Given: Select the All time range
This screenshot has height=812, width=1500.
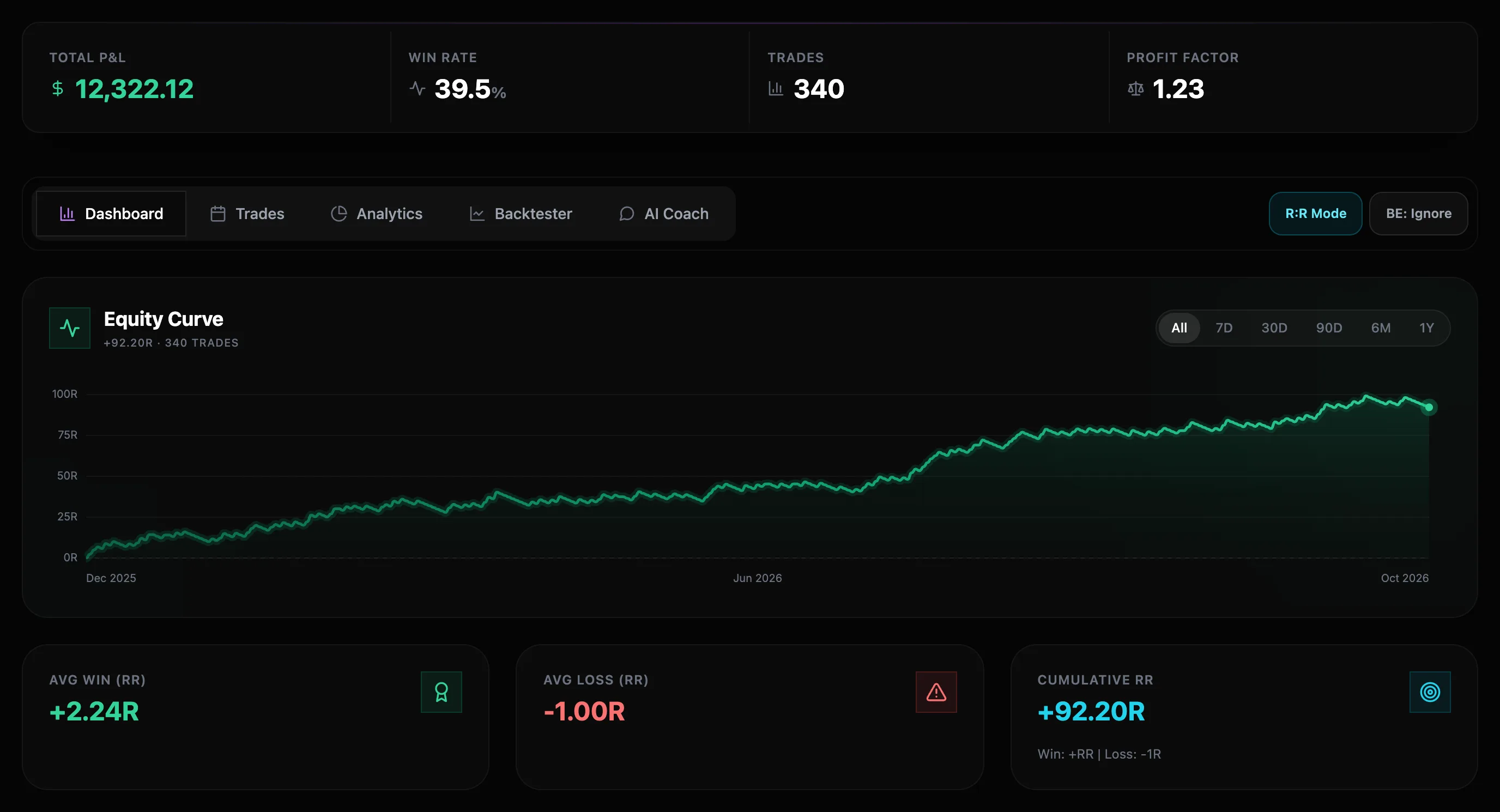Looking at the screenshot, I should [1179, 328].
